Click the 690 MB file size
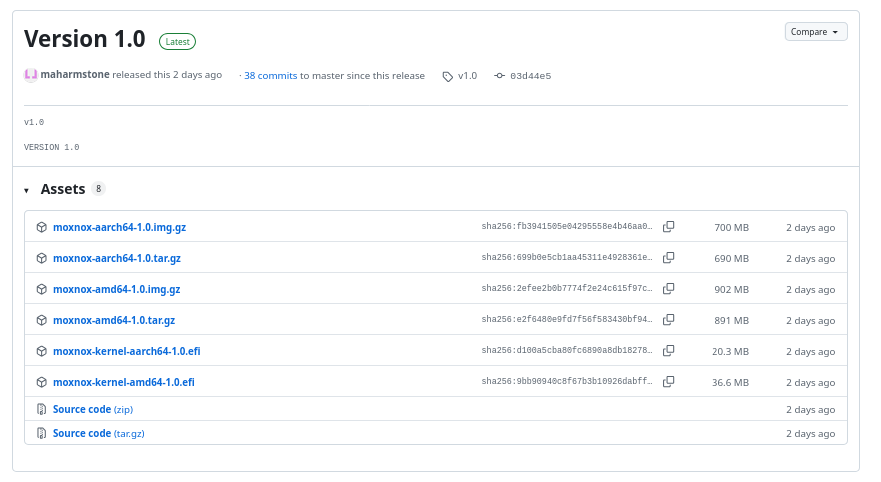The width and height of the screenshot is (881, 482). pyautogui.click(x=732, y=258)
